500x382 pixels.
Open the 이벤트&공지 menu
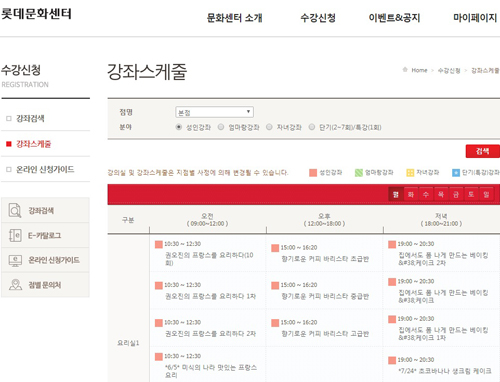click(x=394, y=18)
